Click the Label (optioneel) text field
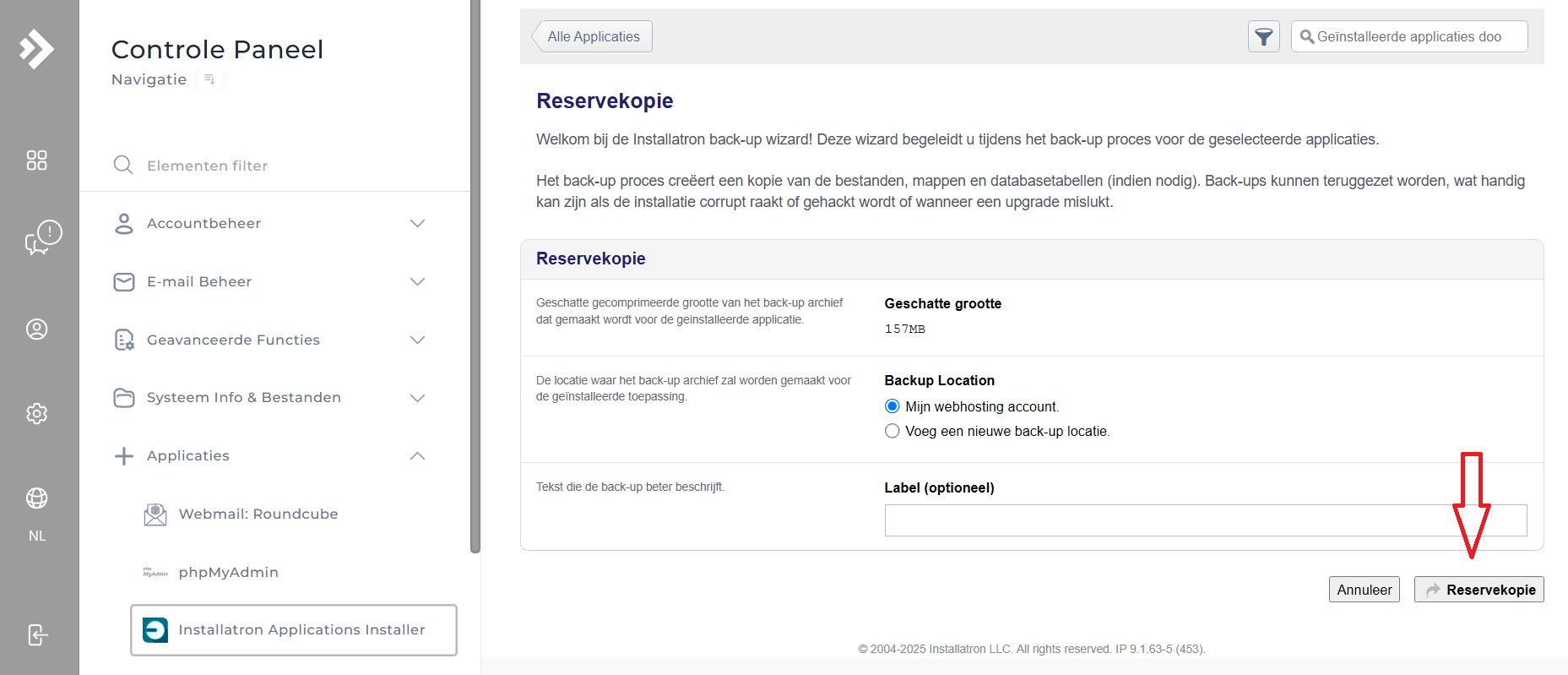Image resolution: width=1568 pixels, height=675 pixels. click(x=1206, y=520)
